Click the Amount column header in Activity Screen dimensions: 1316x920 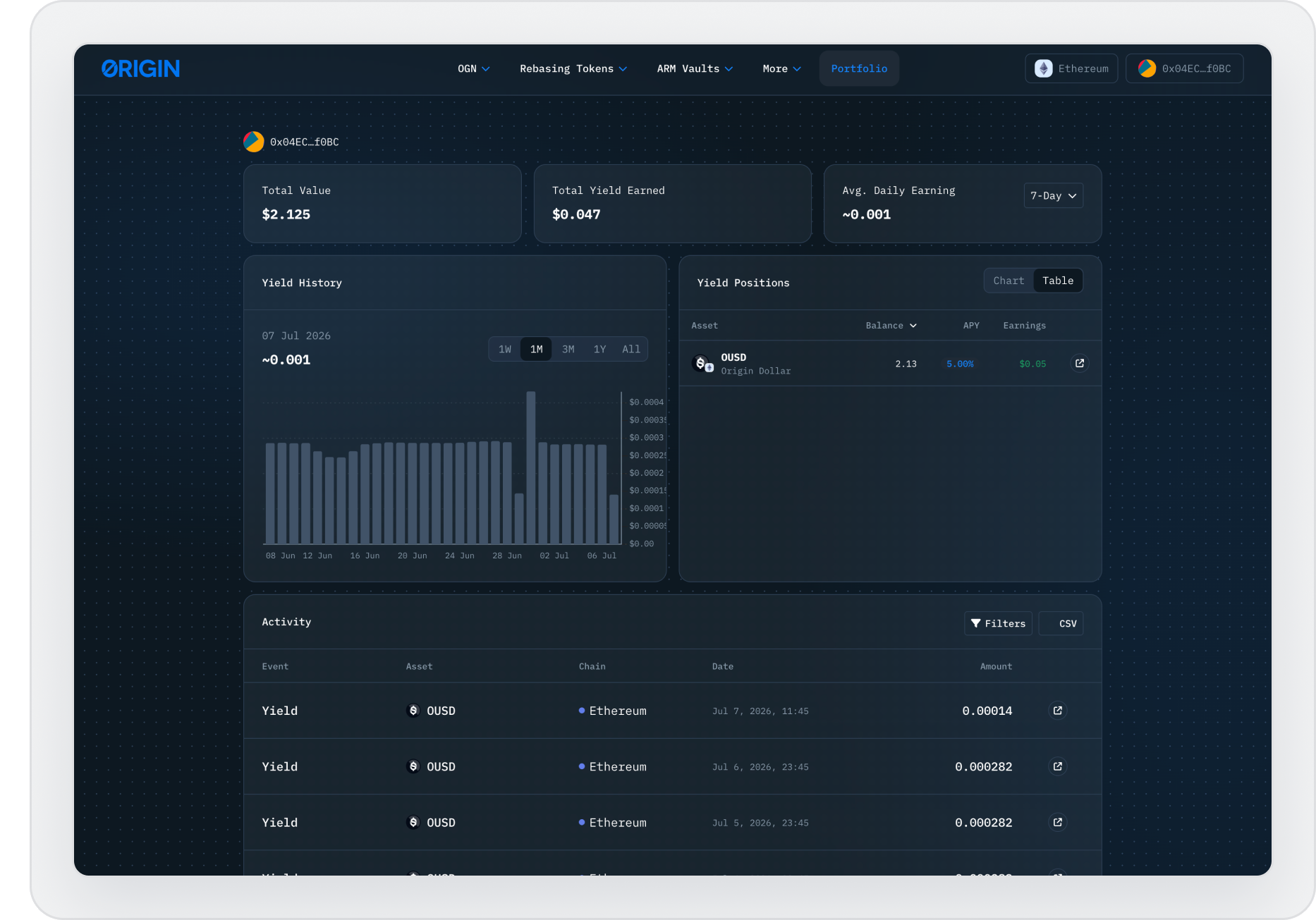pos(996,666)
